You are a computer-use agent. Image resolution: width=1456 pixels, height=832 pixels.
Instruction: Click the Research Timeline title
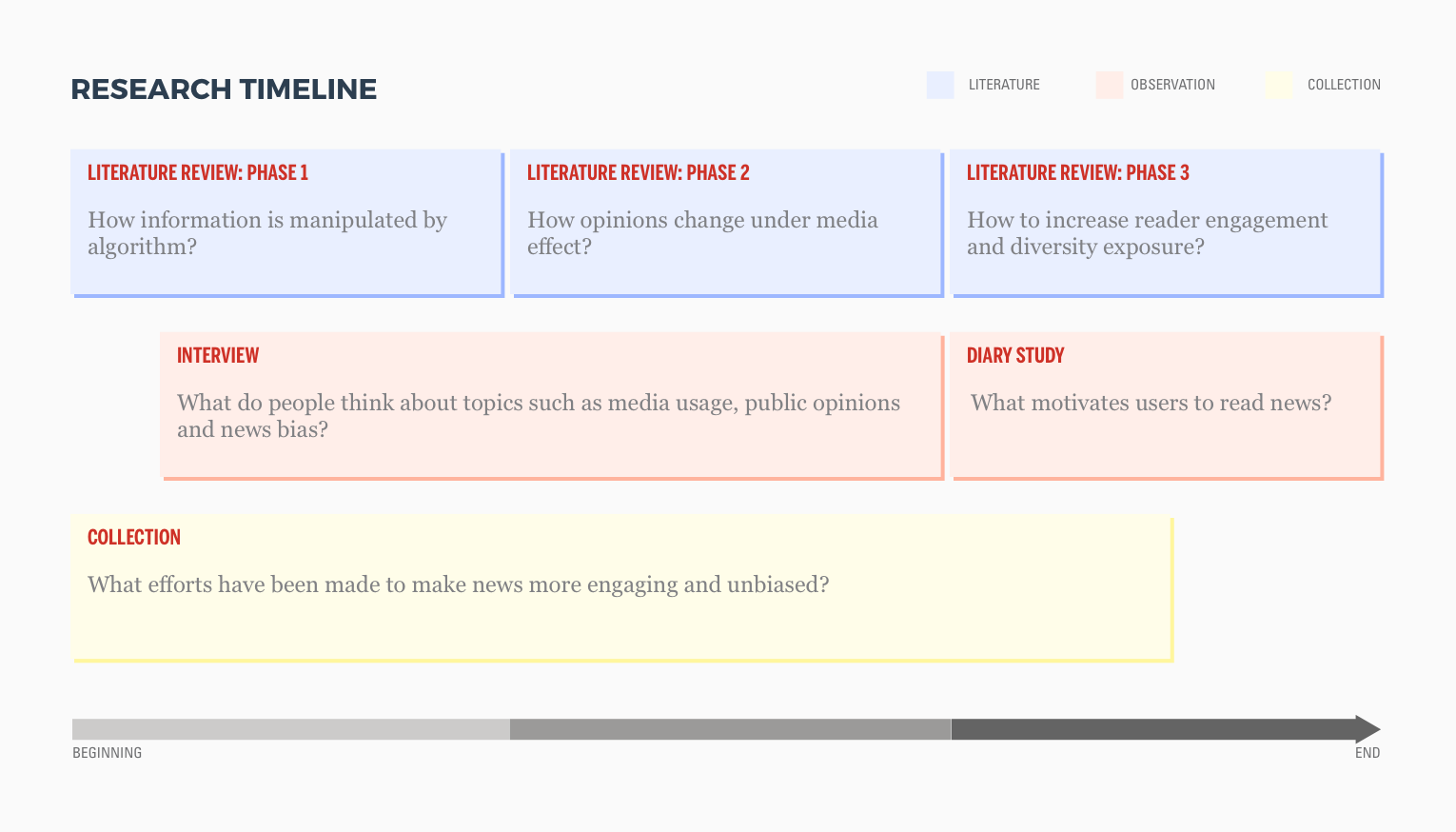[224, 89]
